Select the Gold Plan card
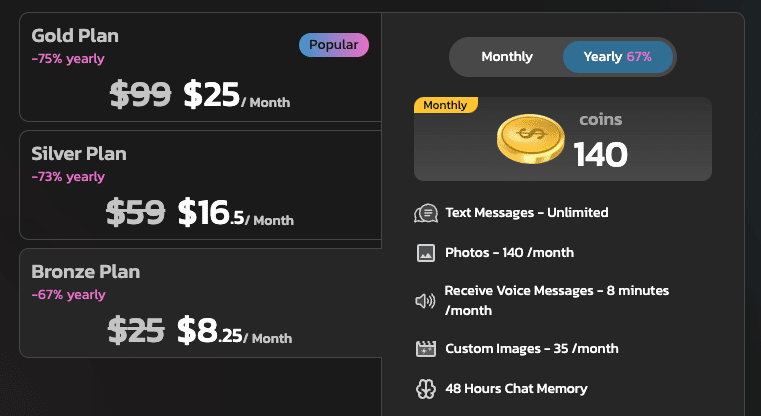Screen dimensions: 761x416 (200, 68)
